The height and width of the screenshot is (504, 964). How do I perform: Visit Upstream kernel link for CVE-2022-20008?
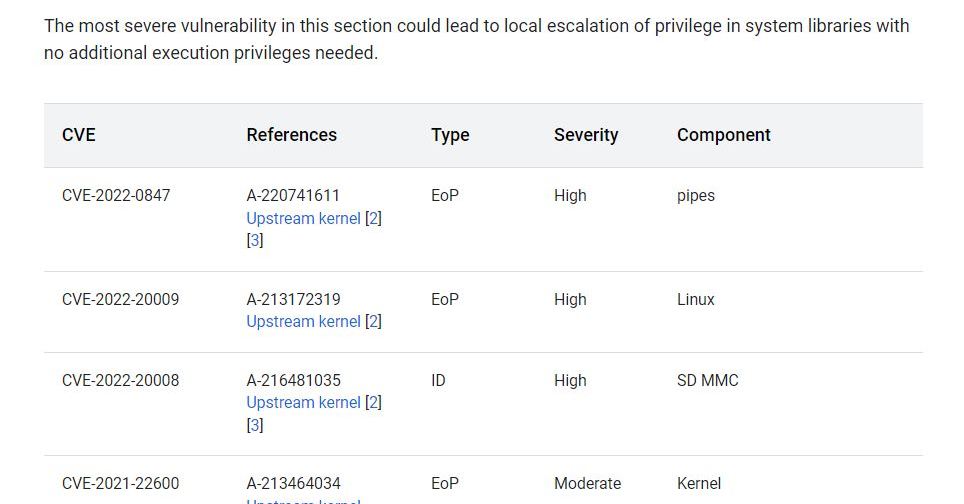pyautogui.click(x=303, y=402)
